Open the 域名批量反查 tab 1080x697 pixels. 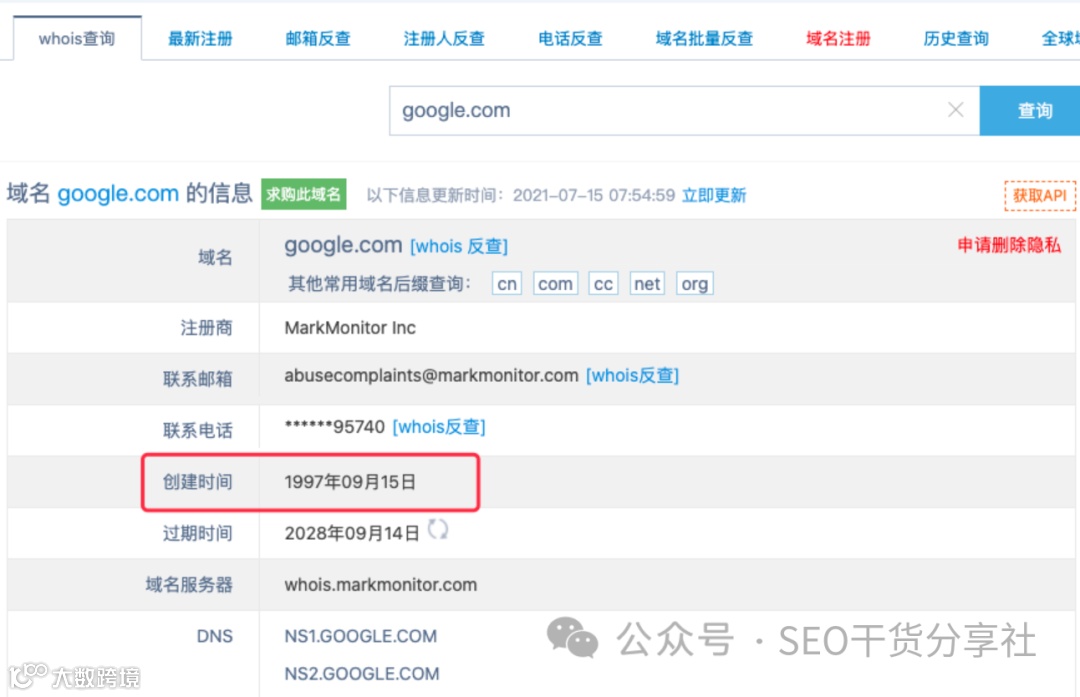704,39
